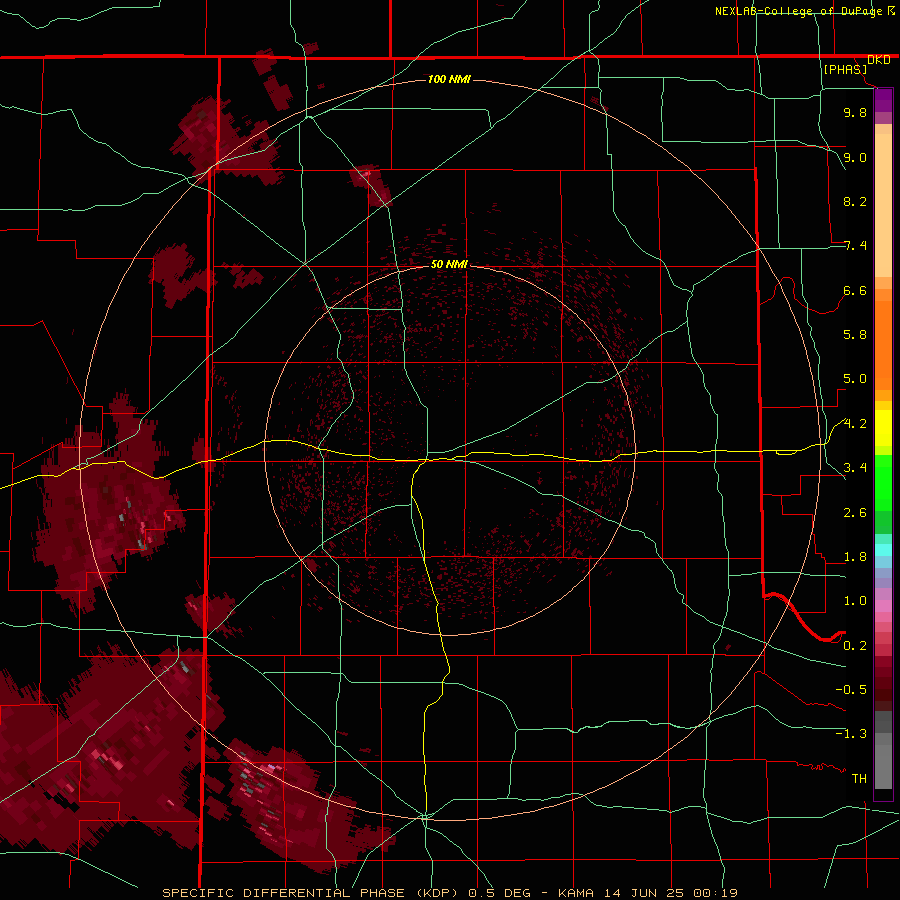Click the 5.0 color scale label
900x900 pixels.
coord(855,379)
